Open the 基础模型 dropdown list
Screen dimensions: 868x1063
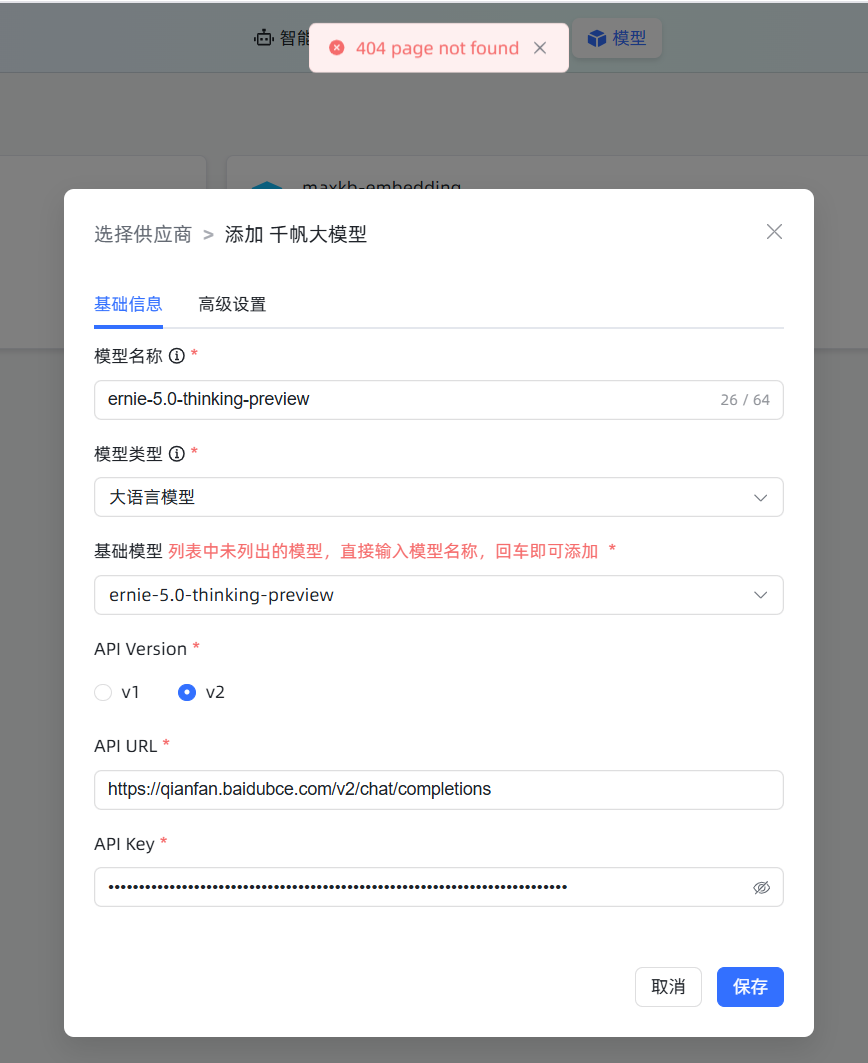438,595
